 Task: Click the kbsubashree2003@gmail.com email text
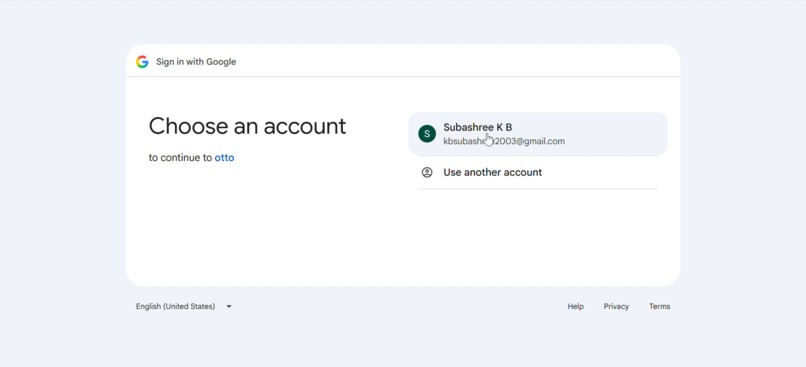tap(504, 141)
